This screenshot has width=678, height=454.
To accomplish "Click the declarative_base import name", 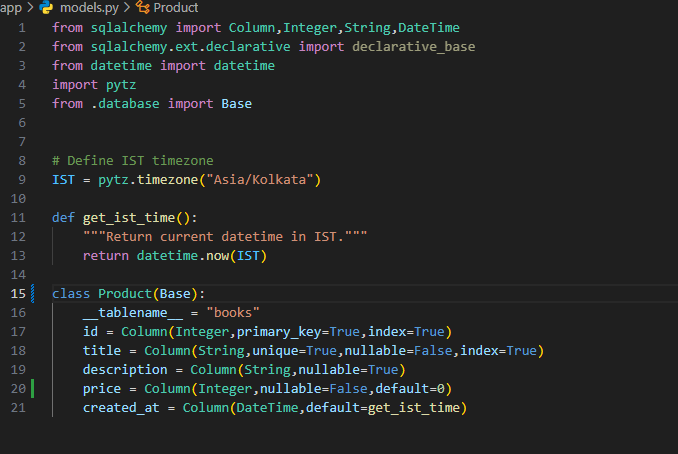I will [x=413, y=46].
